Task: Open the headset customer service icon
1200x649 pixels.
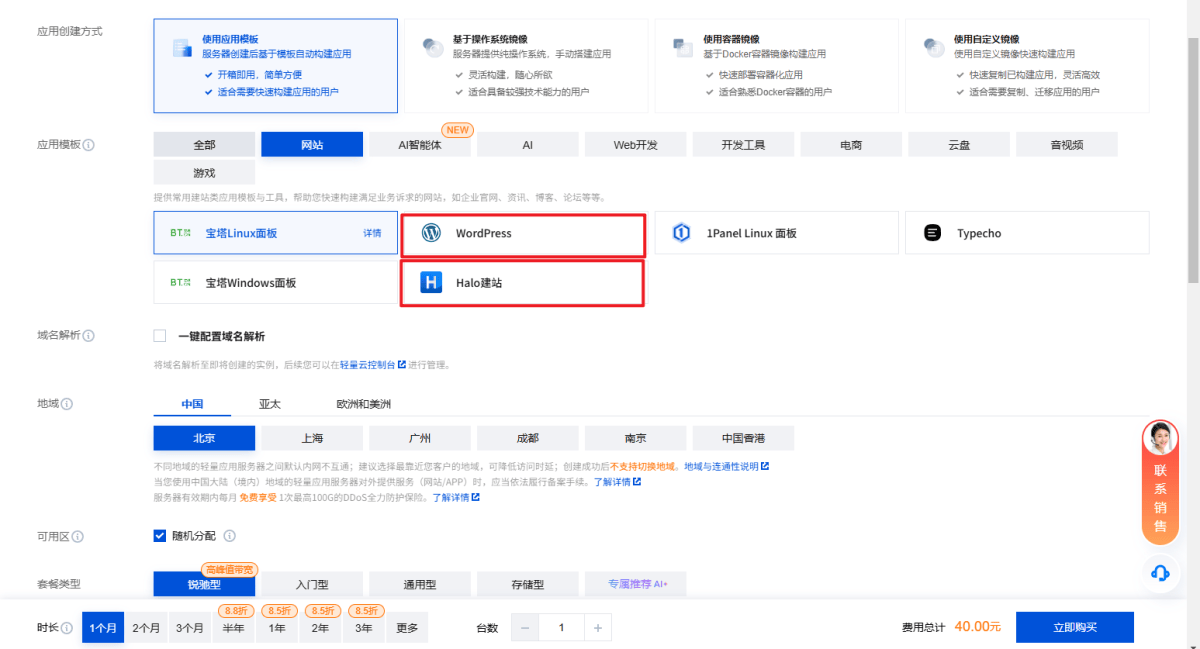Action: pyautogui.click(x=1160, y=573)
